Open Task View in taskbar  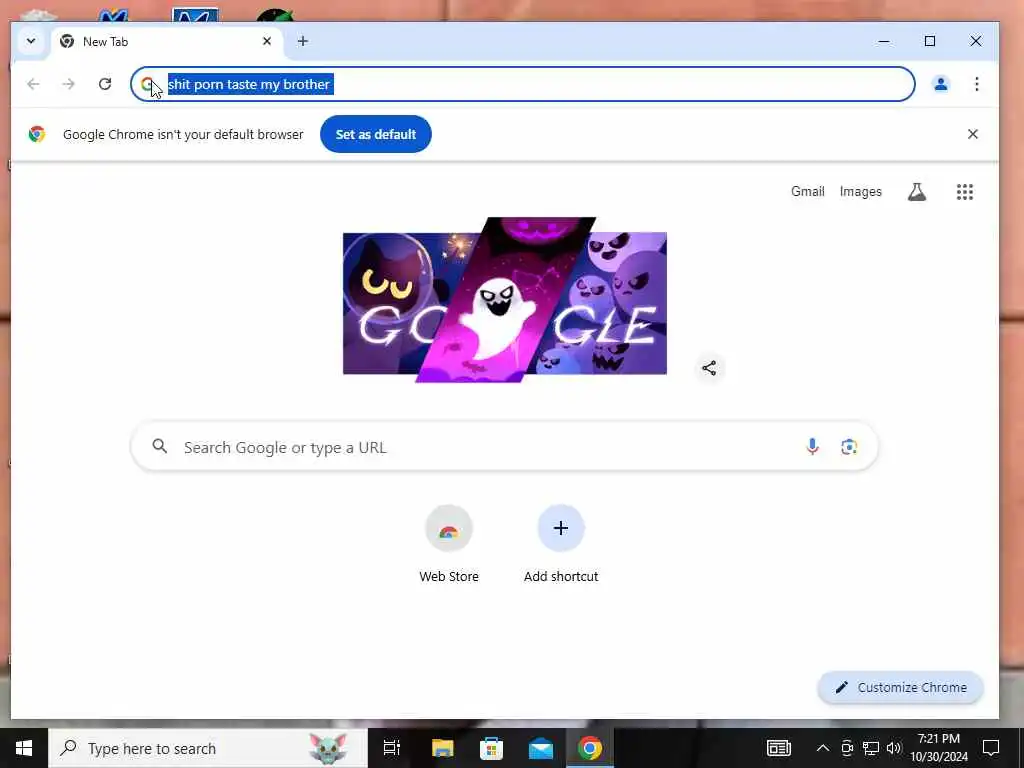pos(391,748)
